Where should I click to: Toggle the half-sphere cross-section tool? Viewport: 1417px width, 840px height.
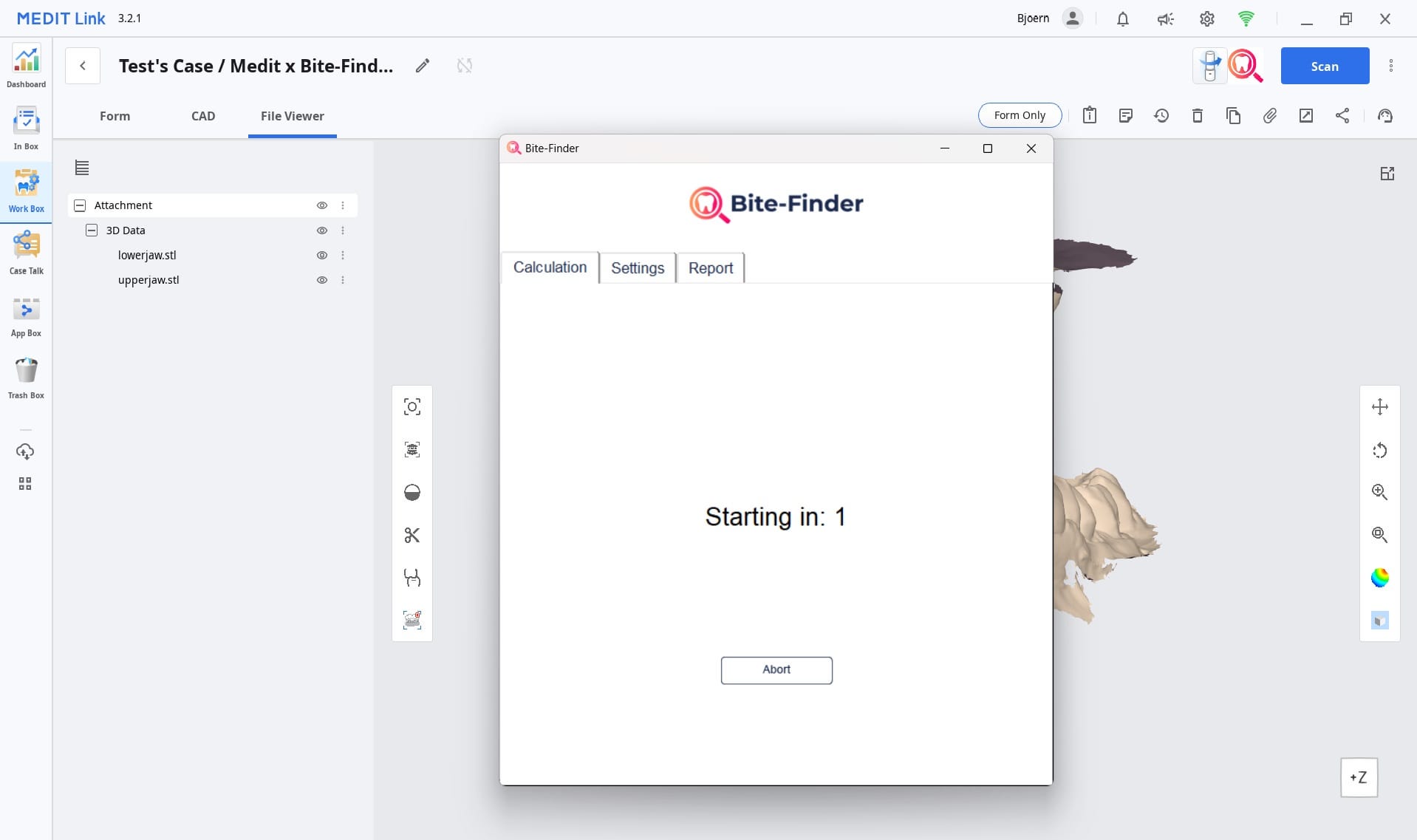[x=412, y=492]
